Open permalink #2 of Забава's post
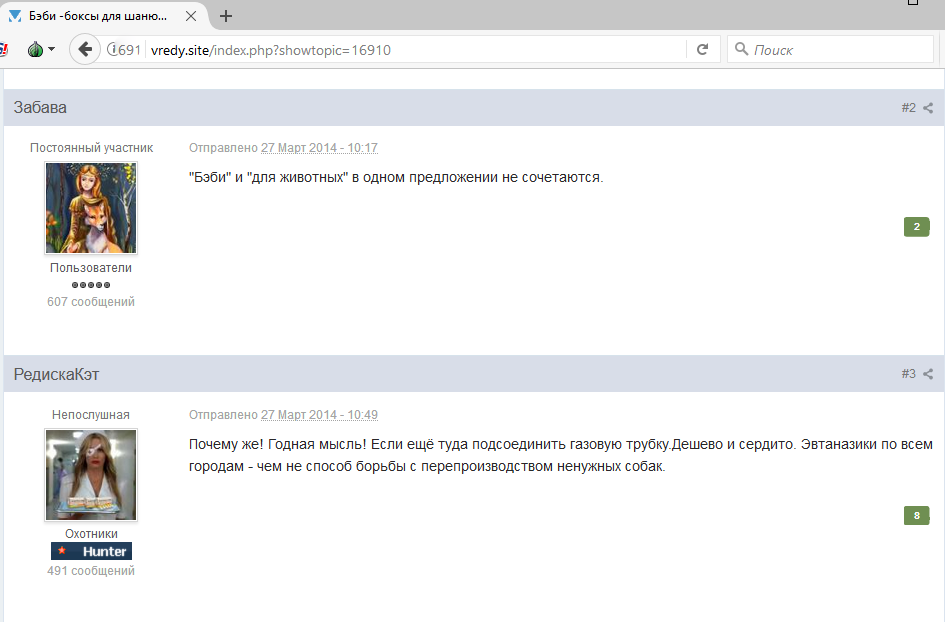Viewport: 945px width, 622px height. 908,108
